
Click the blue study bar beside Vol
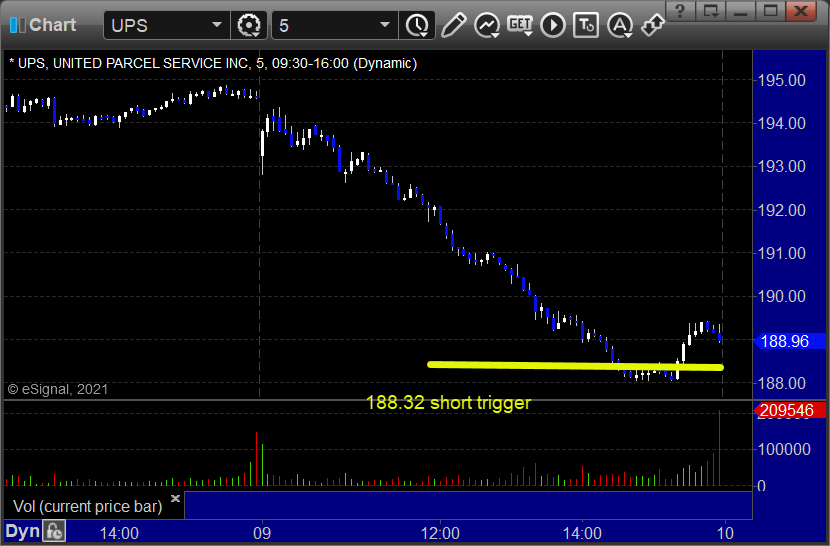pos(468,505)
